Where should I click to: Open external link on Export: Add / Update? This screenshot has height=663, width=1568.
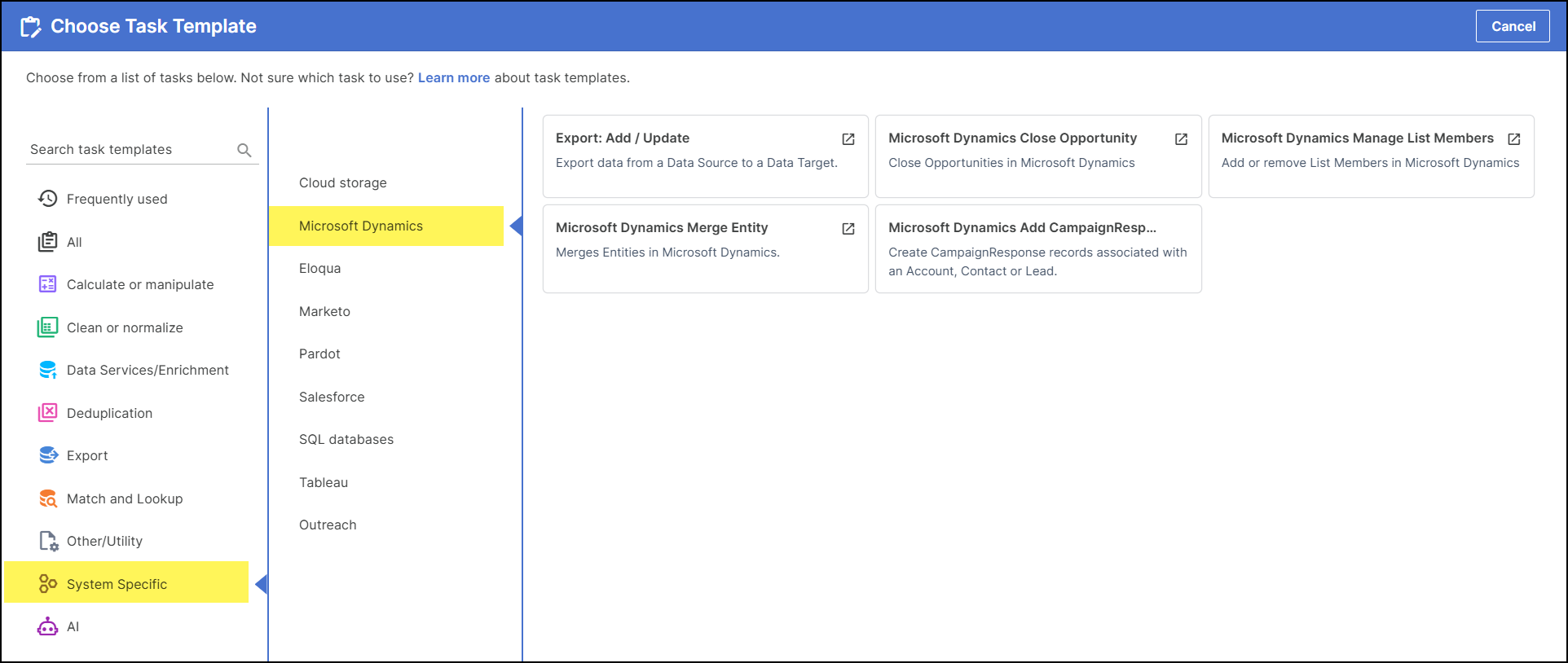[x=848, y=139]
